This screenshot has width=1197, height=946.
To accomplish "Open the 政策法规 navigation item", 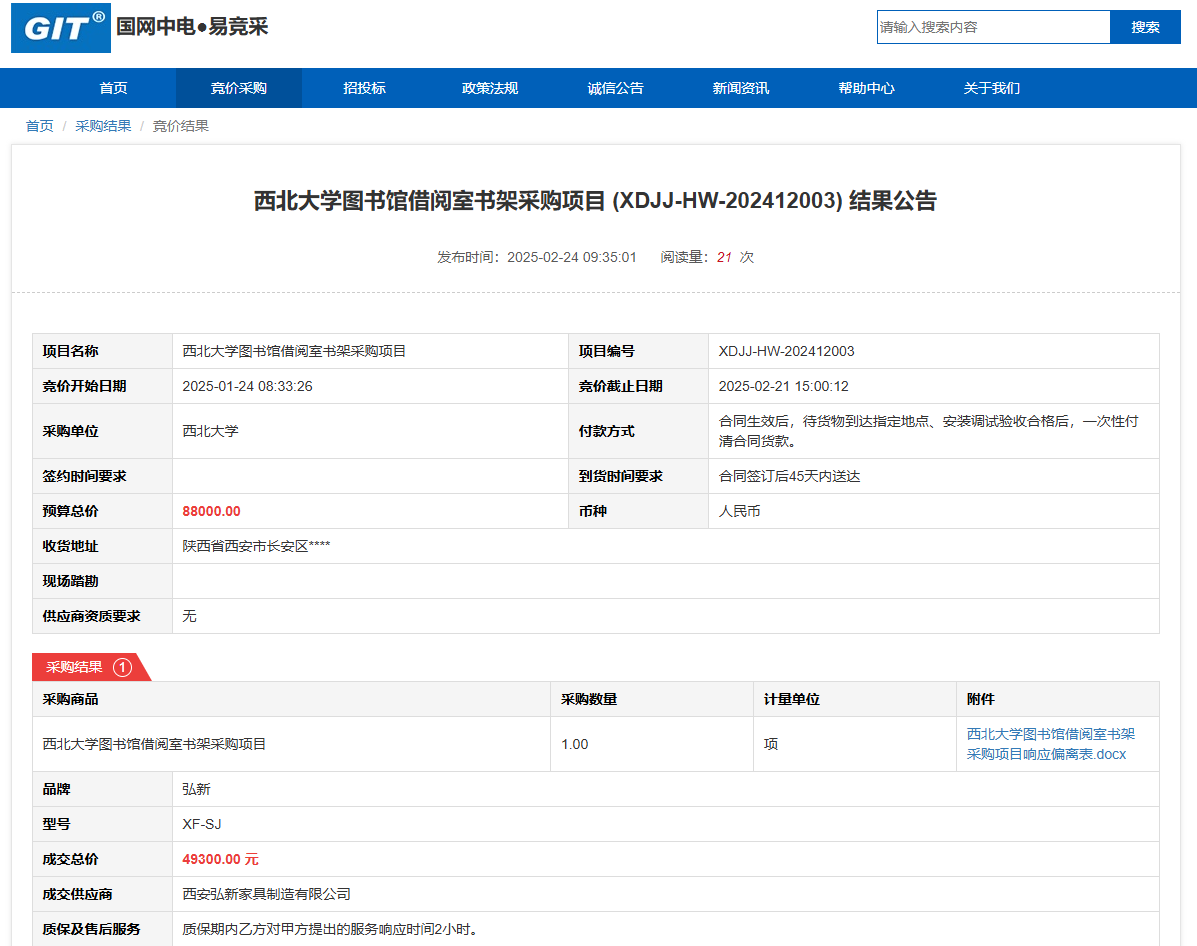I will click(489, 88).
